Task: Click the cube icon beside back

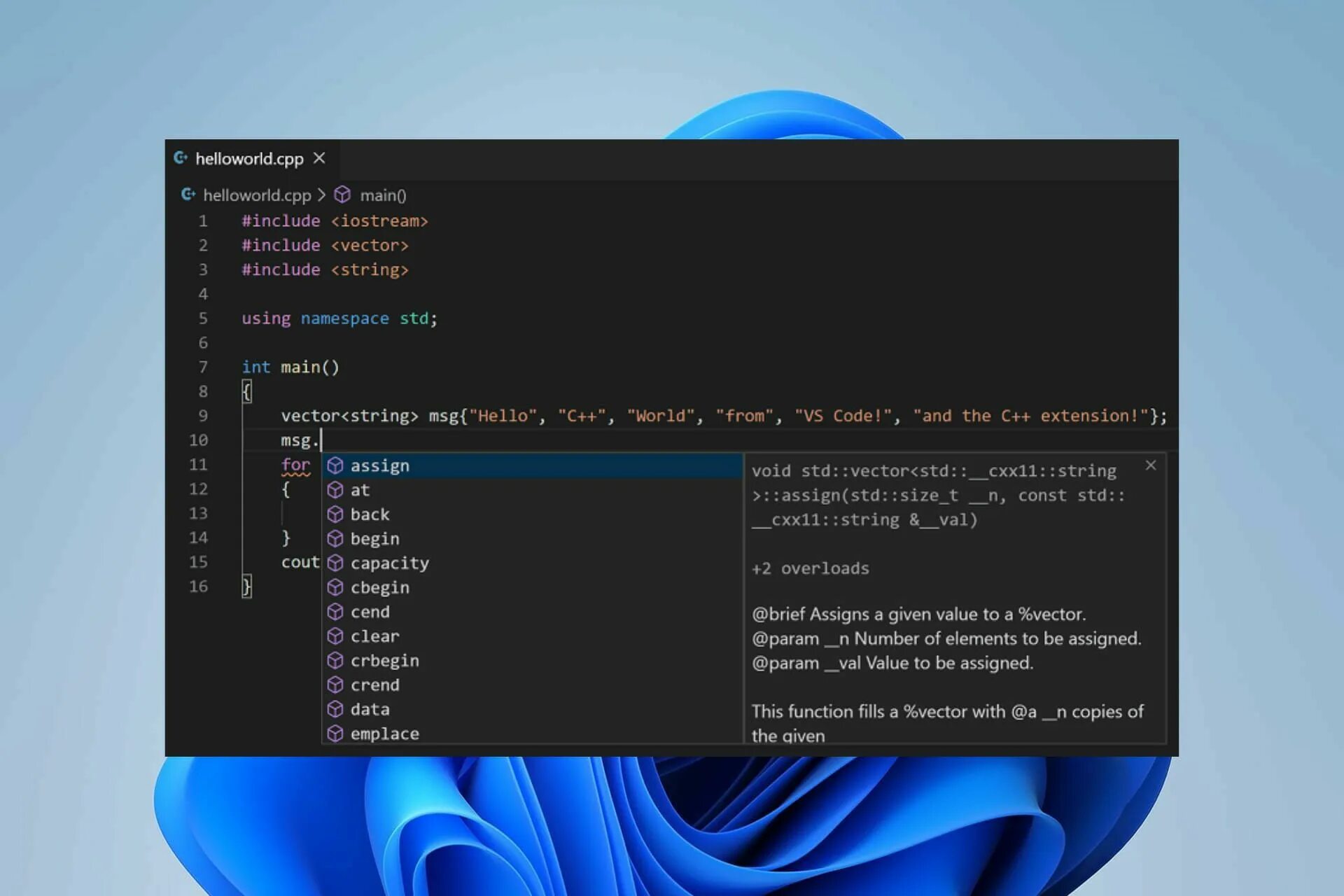Action: tap(335, 514)
